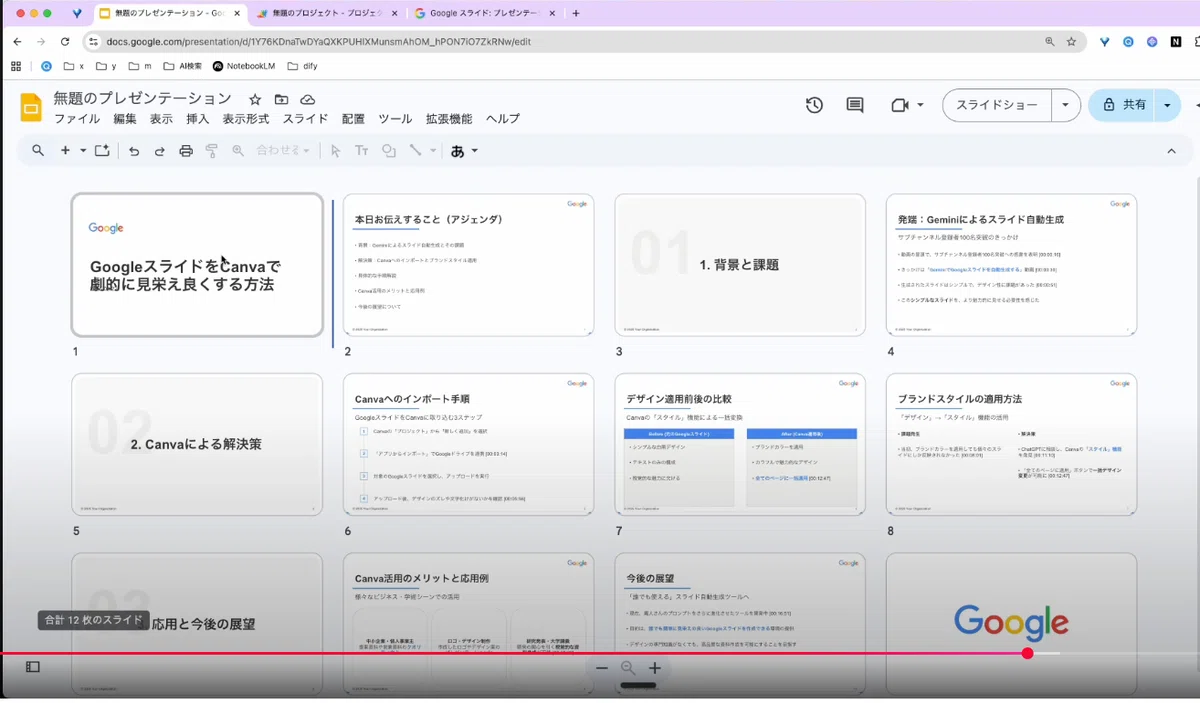
Task: Zoom in thumbnails with plus icon
Action: pos(655,668)
